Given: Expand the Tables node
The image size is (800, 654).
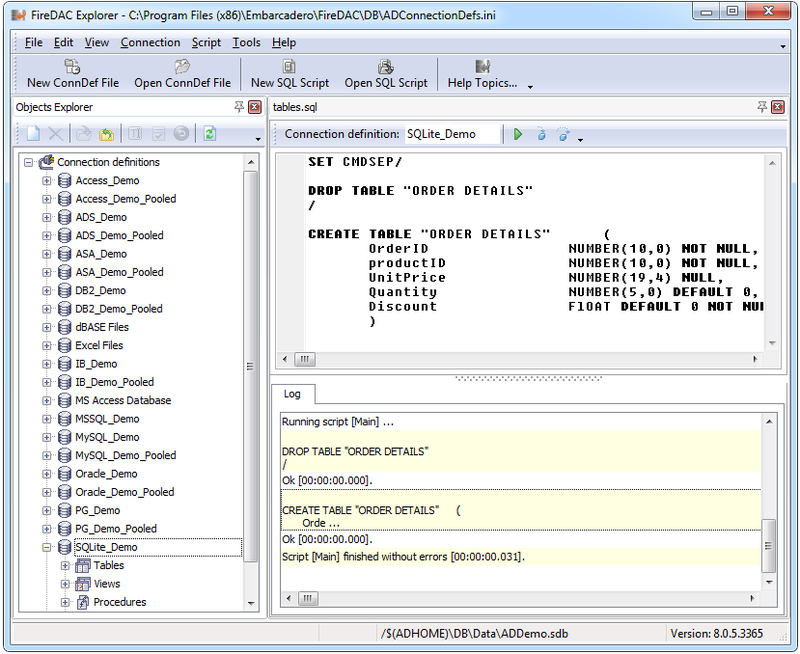Looking at the screenshot, I should [65, 566].
